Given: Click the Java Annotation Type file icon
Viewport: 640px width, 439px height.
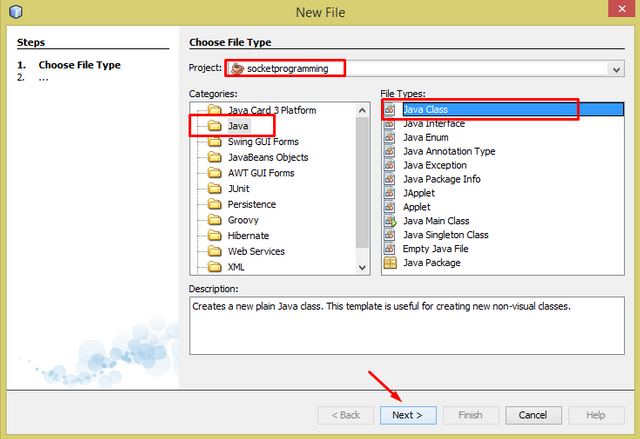Looking at the screenshot, I should (x=389, y=151).
